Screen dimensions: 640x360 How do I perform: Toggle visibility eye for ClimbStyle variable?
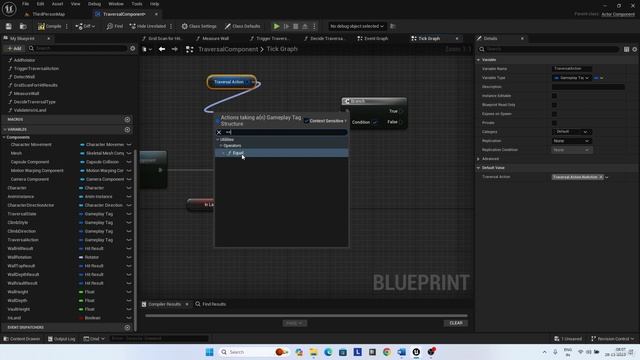129,222
